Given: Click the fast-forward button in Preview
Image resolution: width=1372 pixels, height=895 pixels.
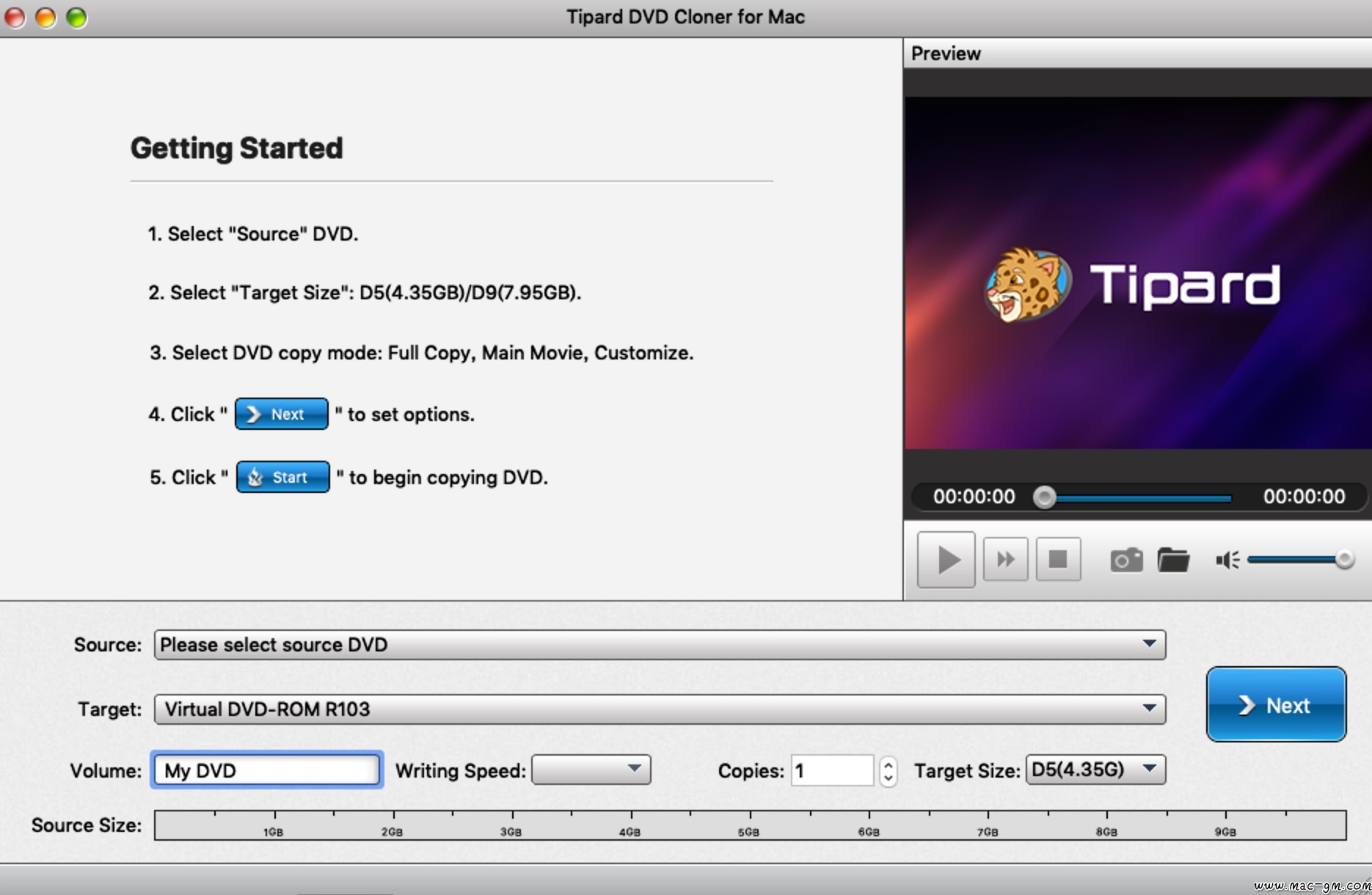Looking at the screenshot, I should (x=1005, y=560).
